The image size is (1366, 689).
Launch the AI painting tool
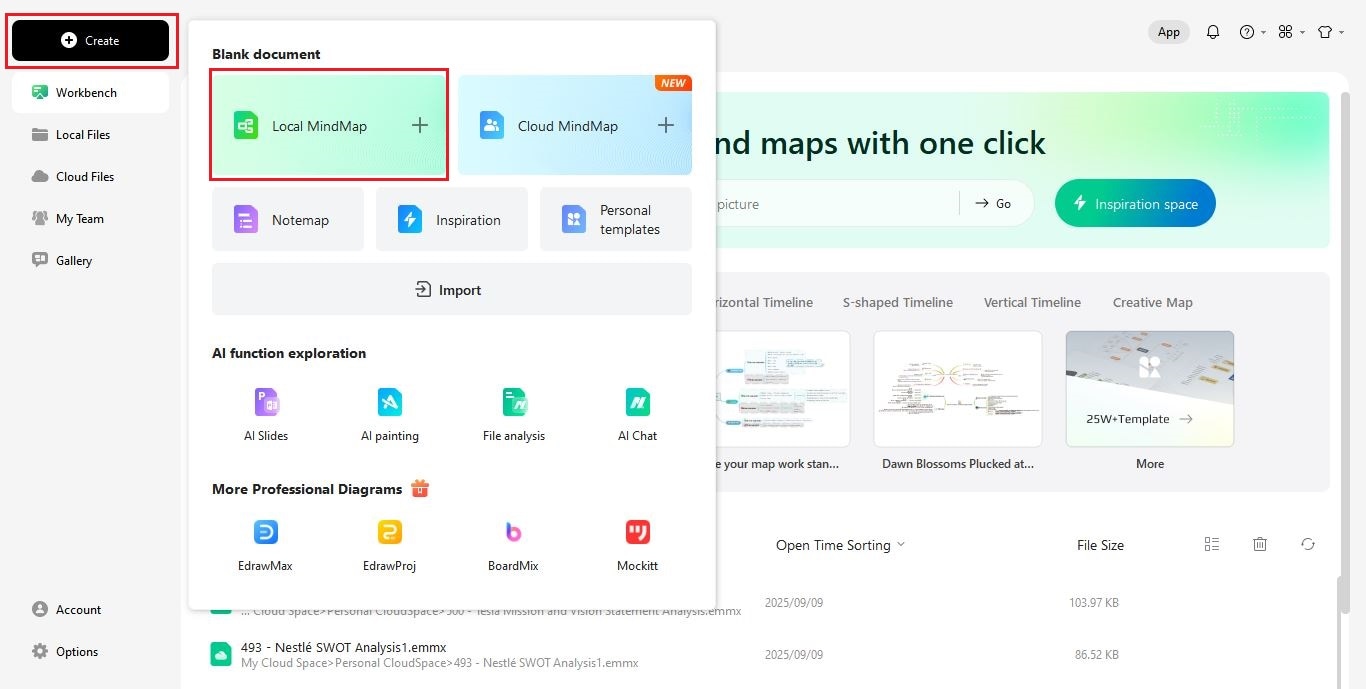[x=389, y=412]
